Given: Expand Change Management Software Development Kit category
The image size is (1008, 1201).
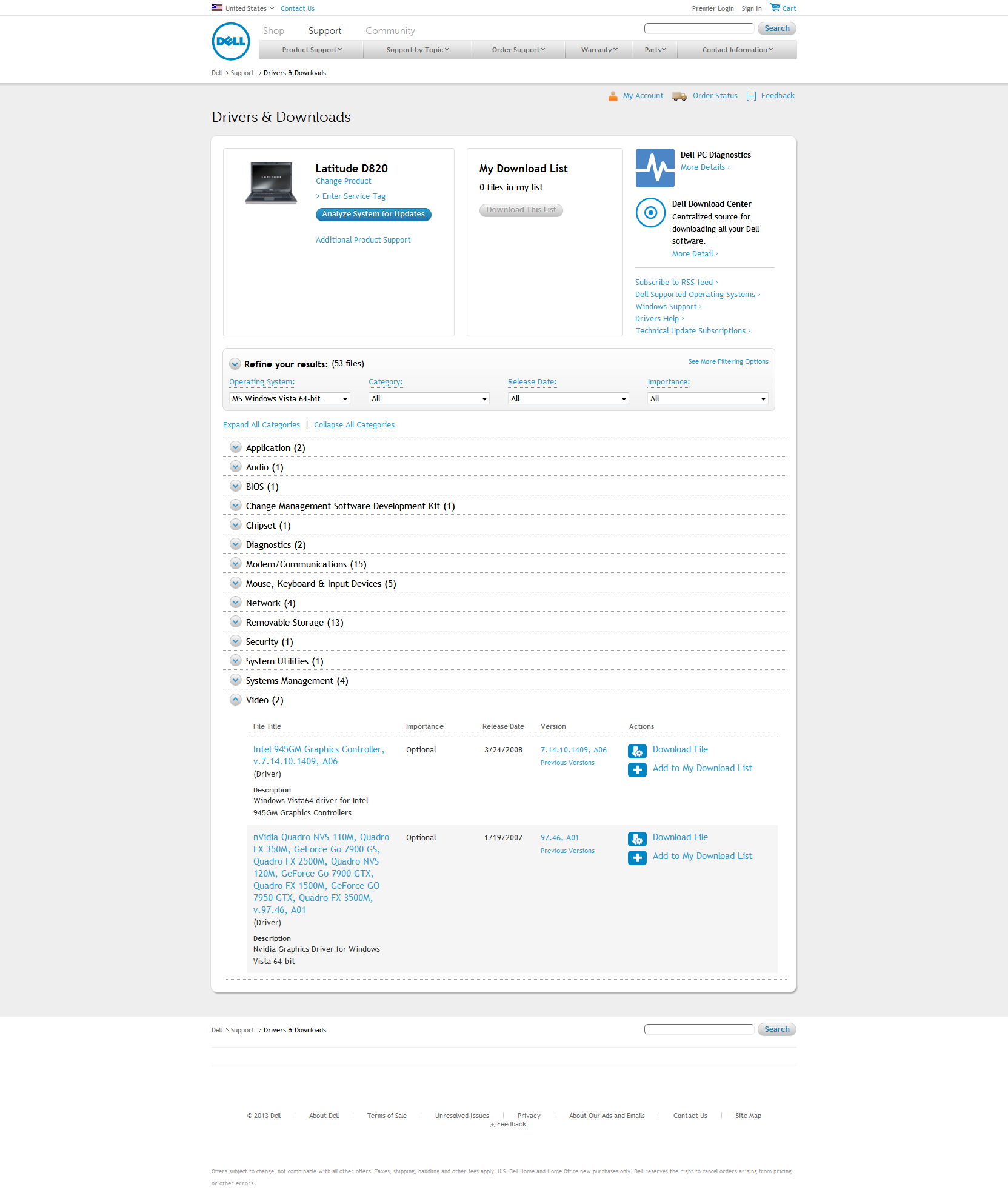Looking at the screenshot, I should (x=236, y=506).
